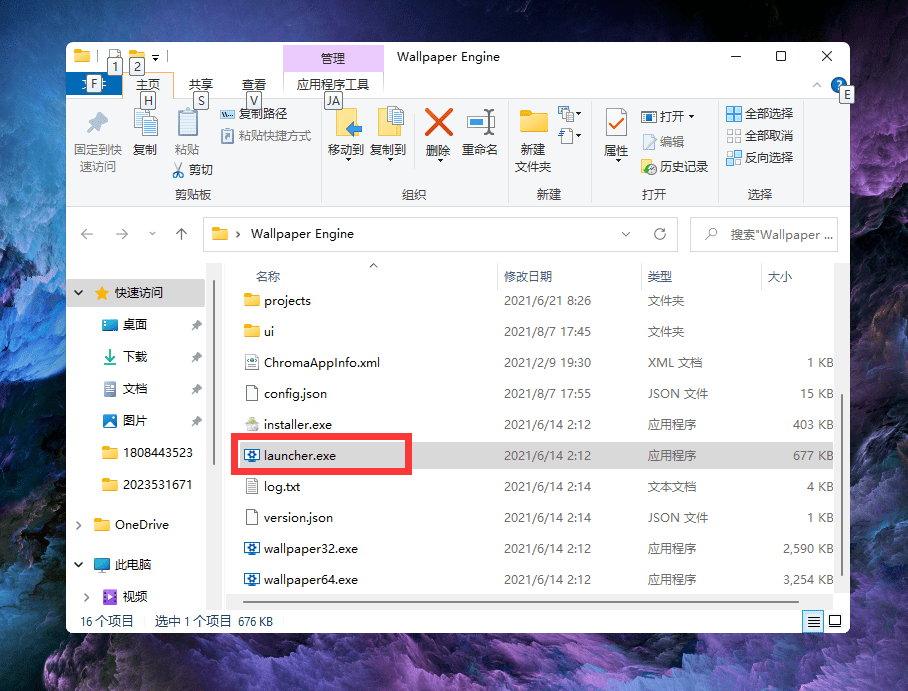Switch to the View (查看) tab
908x691 pixels.
point(254,84)
